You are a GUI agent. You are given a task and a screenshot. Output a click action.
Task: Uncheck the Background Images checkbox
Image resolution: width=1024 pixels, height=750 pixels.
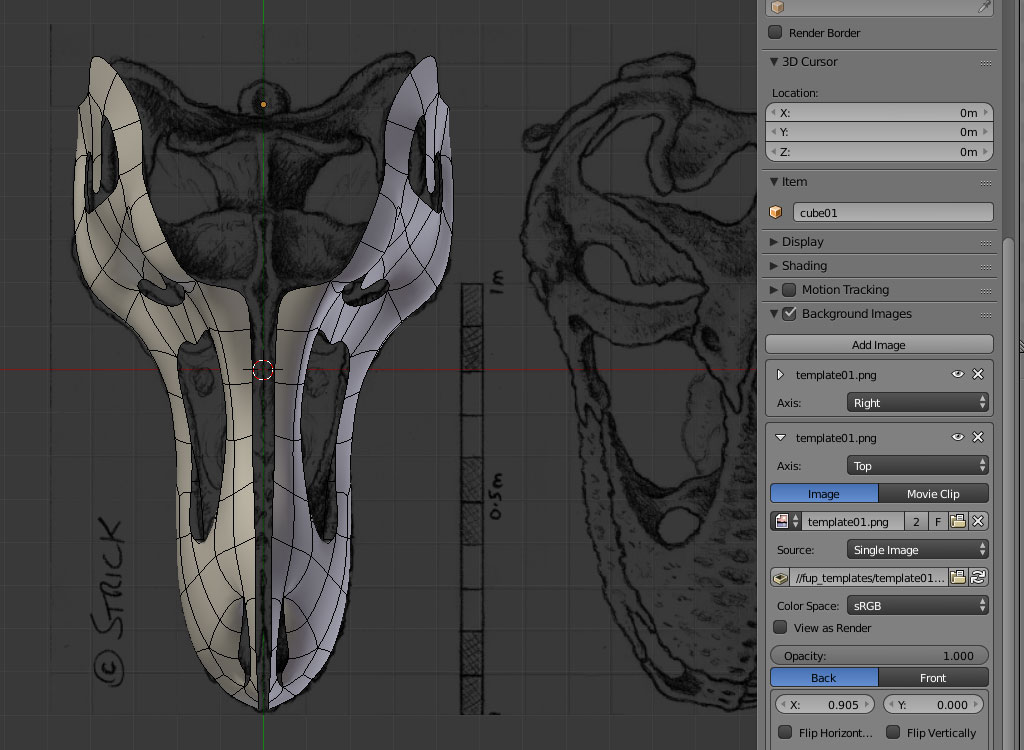coord(789,314)
